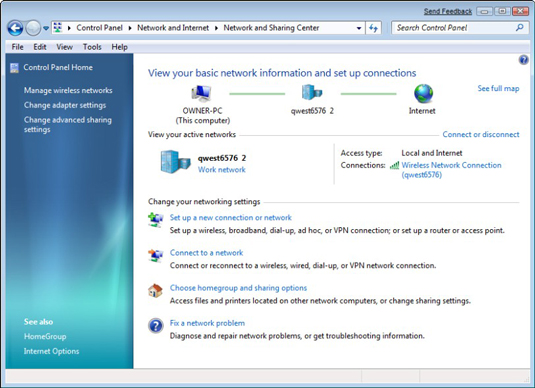Click the Send Feedback link
535x388 pixels.
pos(448,11)
